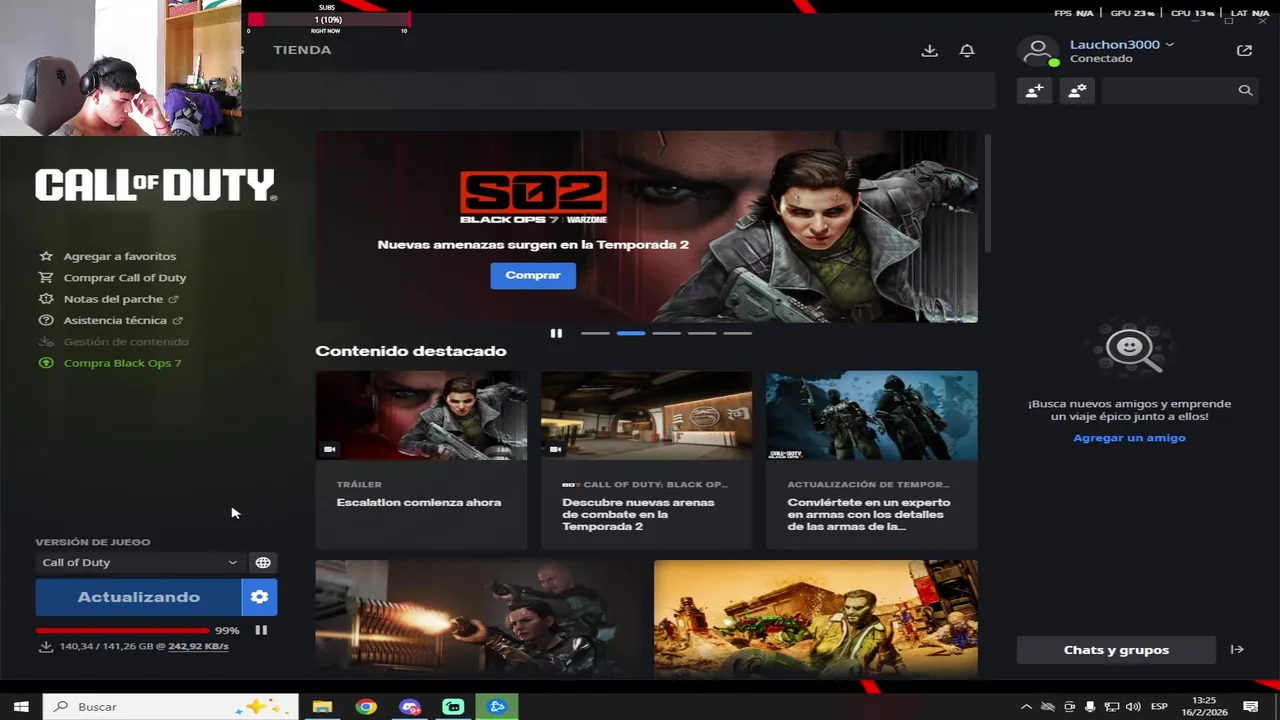Image resolution: width=1280 pixels, height=720 pixels.
Task: Pop out the friends panel window
Action: point(1244,50)
